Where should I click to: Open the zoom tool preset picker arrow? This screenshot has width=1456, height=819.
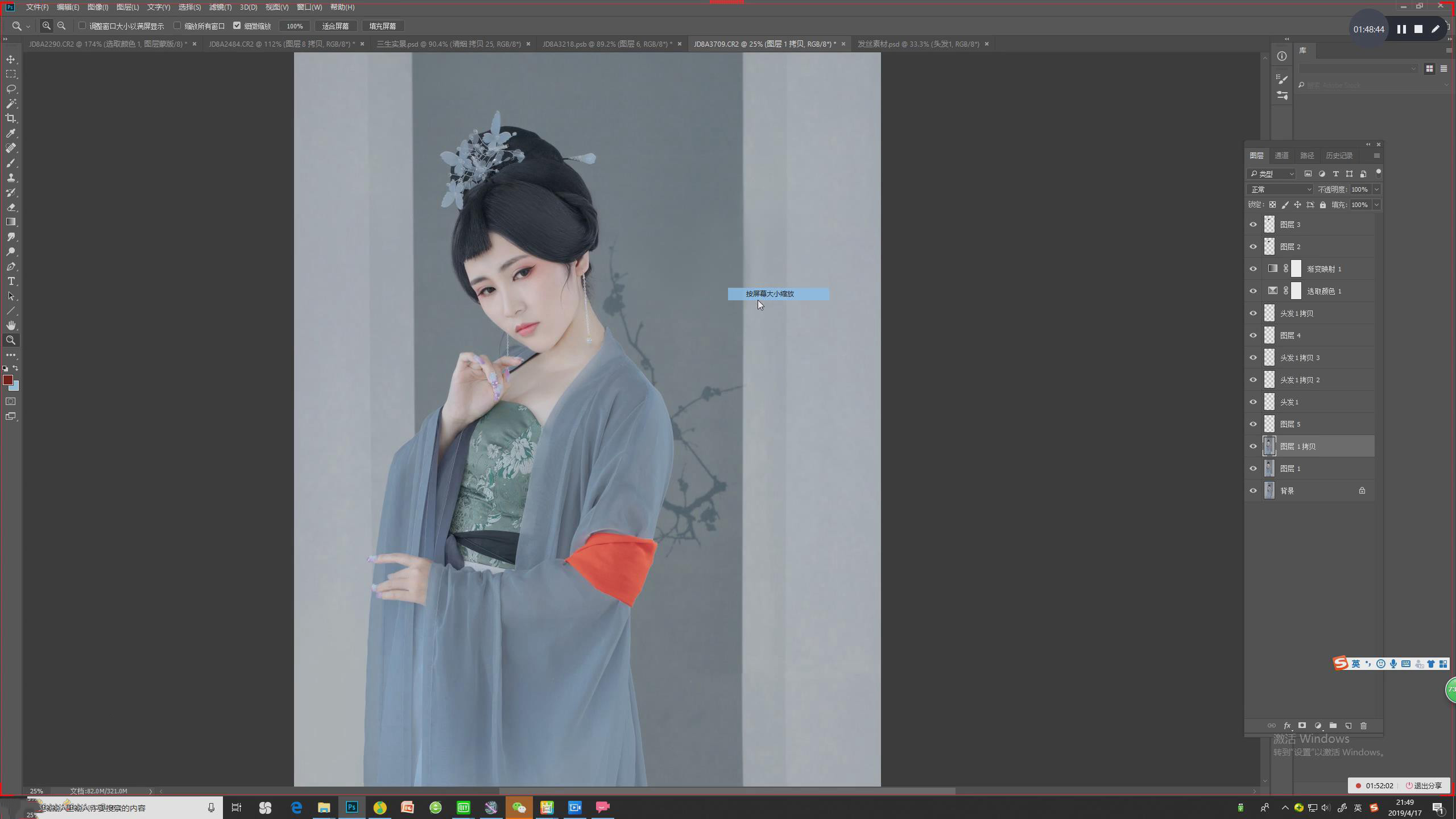click(28, 26)
